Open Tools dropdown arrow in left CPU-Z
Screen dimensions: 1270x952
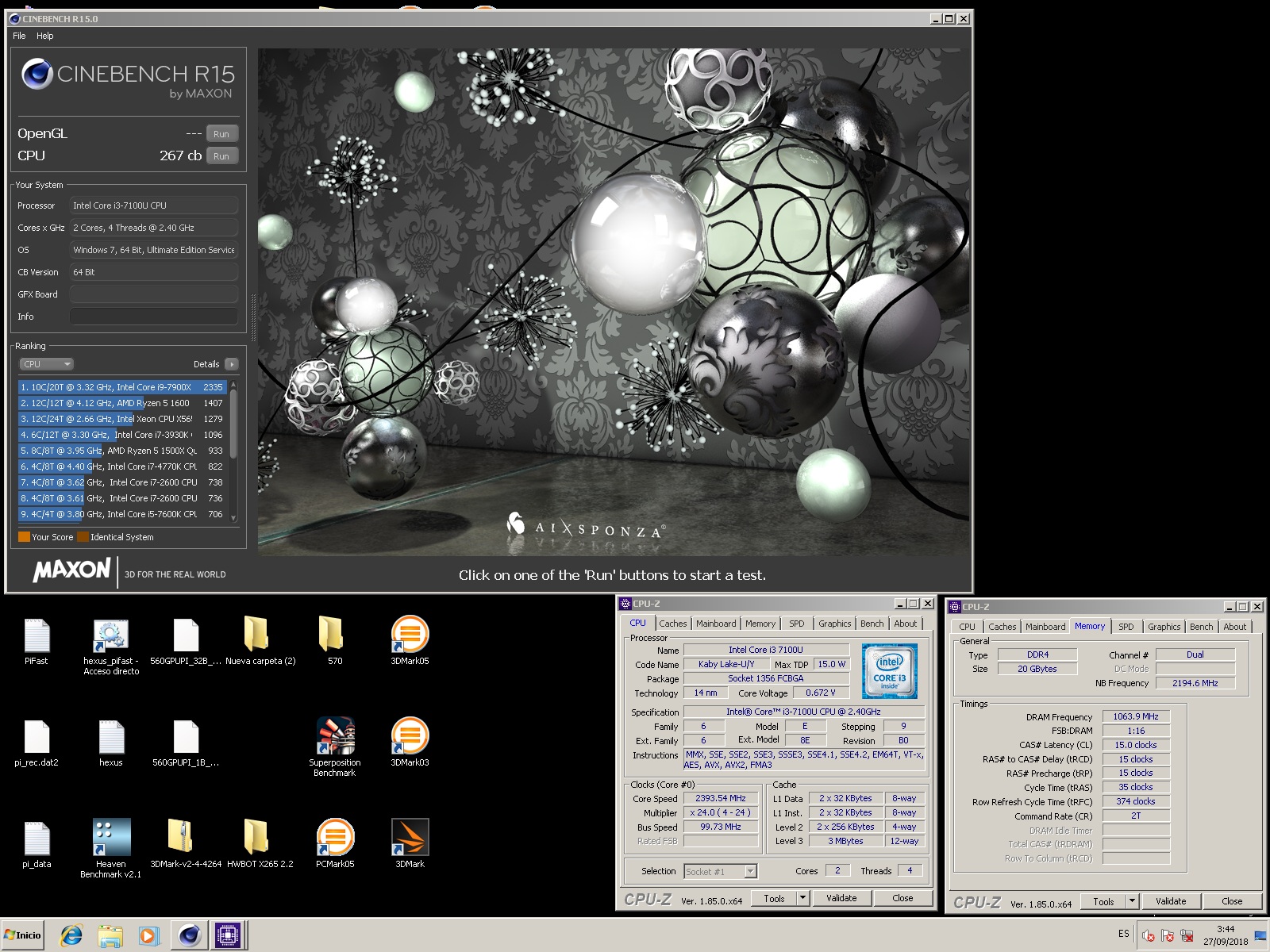point(802,898)
